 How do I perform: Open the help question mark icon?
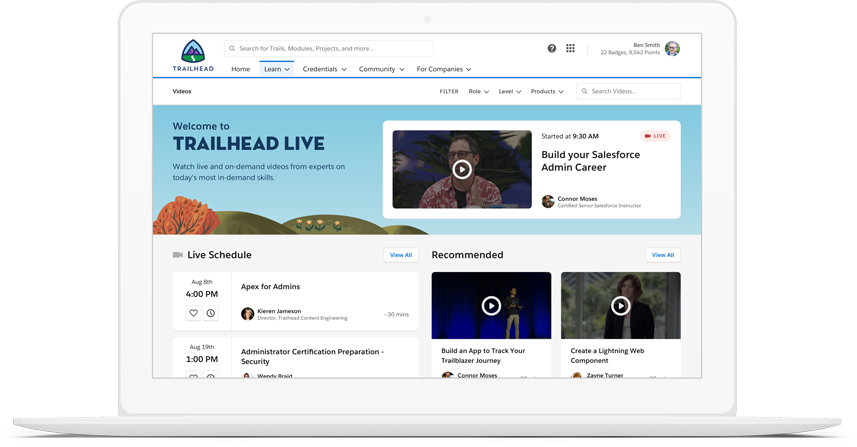(x=552, y=48)
